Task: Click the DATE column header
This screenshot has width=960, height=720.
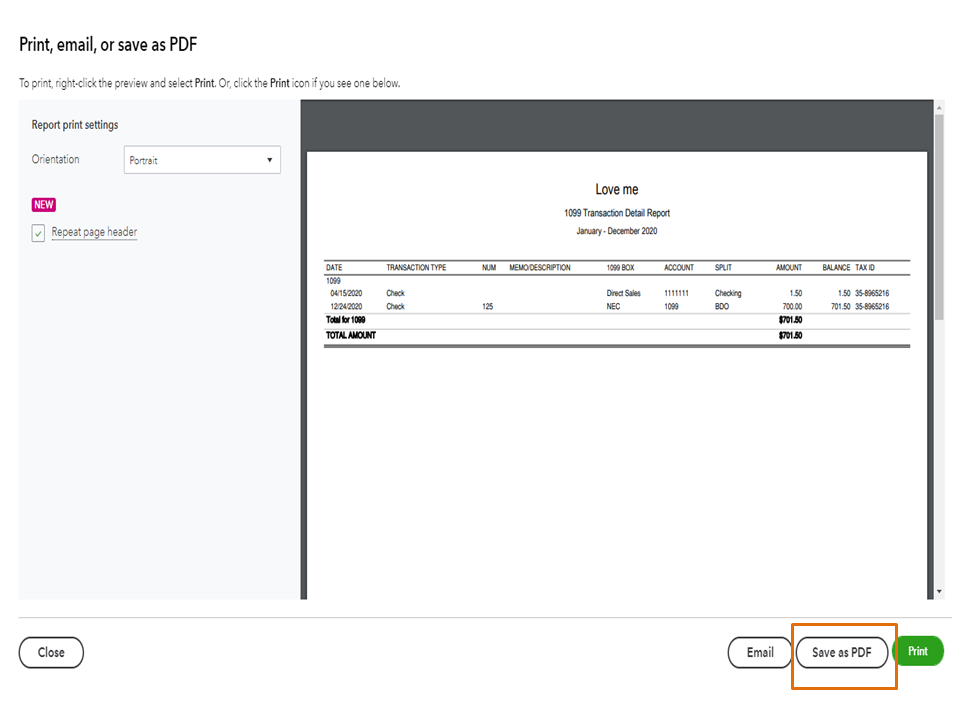Action: [334, 268]
